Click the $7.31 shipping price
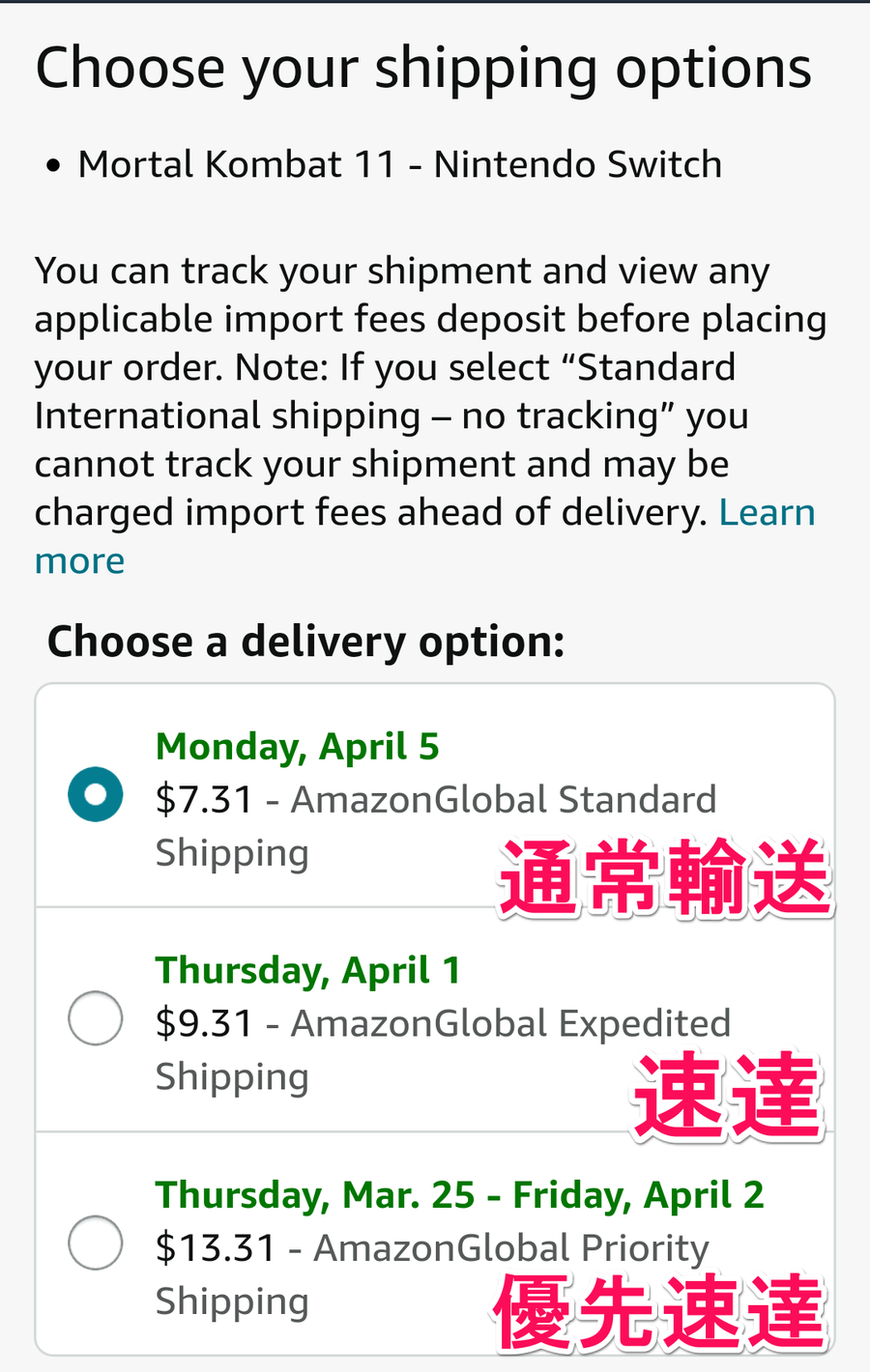The height and width of the screenshot is (1372, 870). (x=204, y=799)
